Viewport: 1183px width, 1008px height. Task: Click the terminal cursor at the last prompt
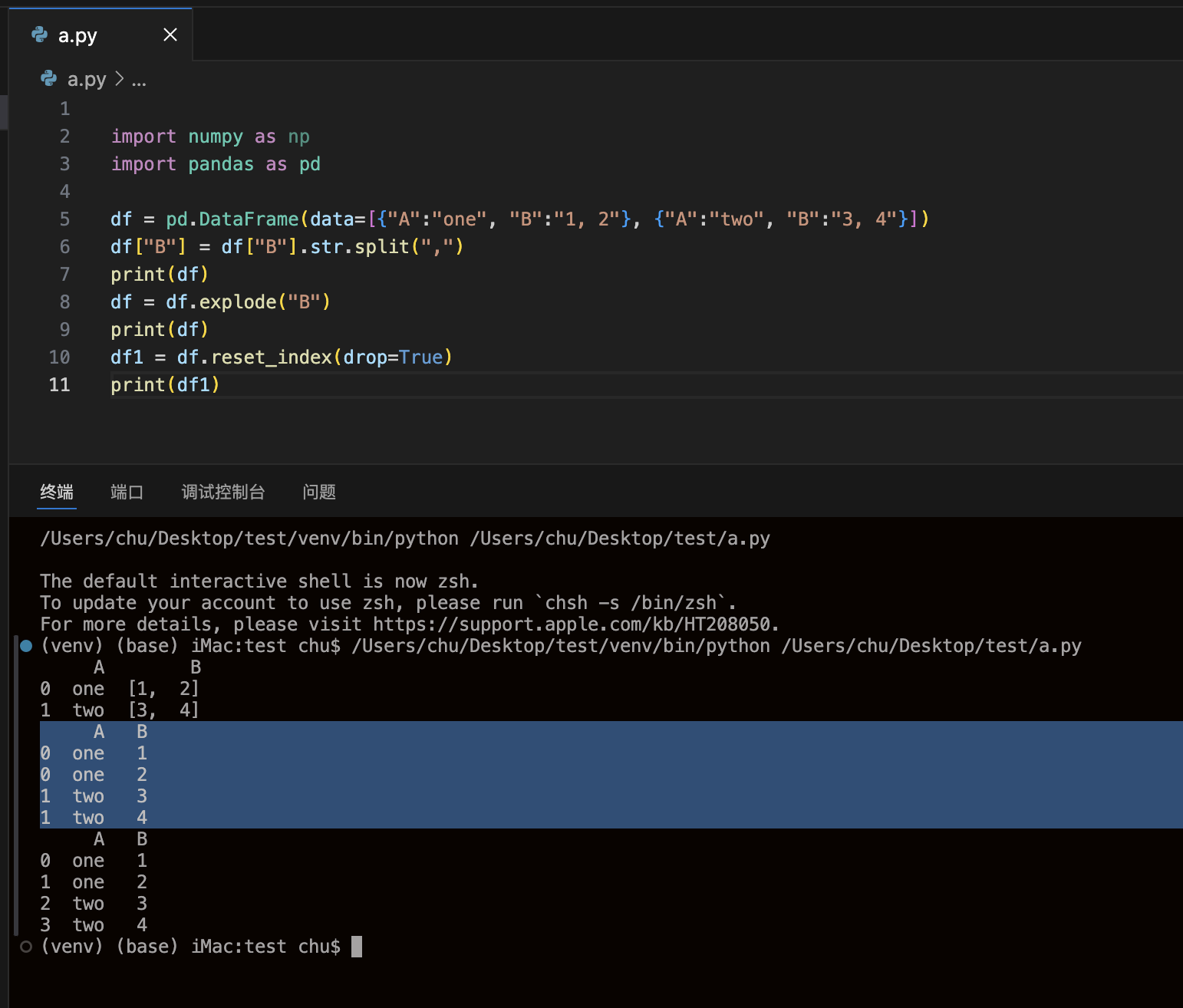[x=357, y=947]
